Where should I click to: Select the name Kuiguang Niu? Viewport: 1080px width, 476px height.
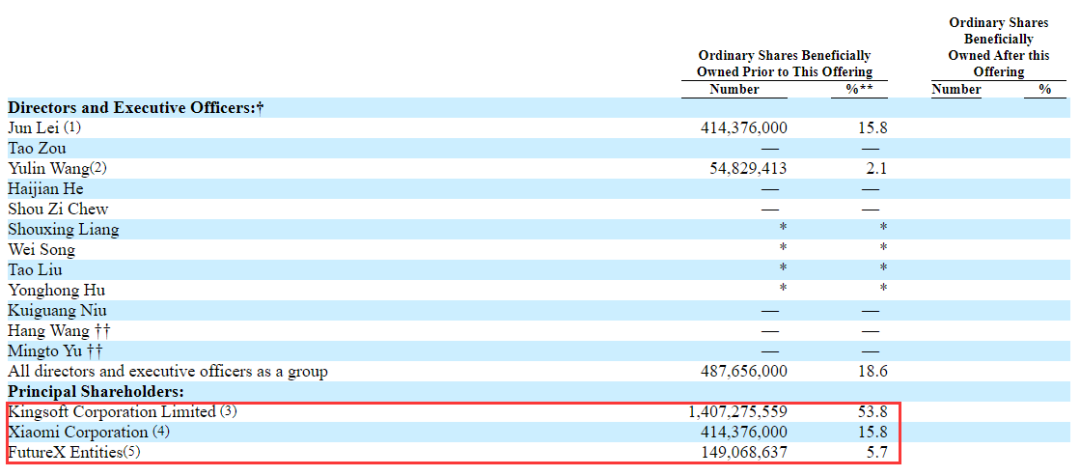click(x=57, y=311)
